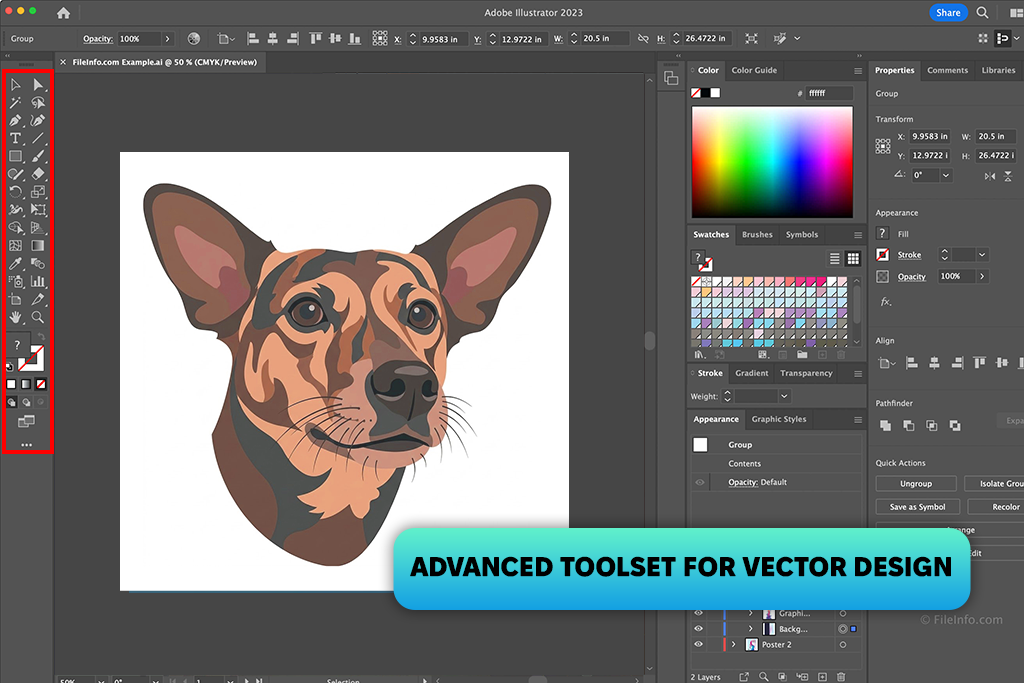
Task: Switch to Brushes tab
Action: [757, 234]
